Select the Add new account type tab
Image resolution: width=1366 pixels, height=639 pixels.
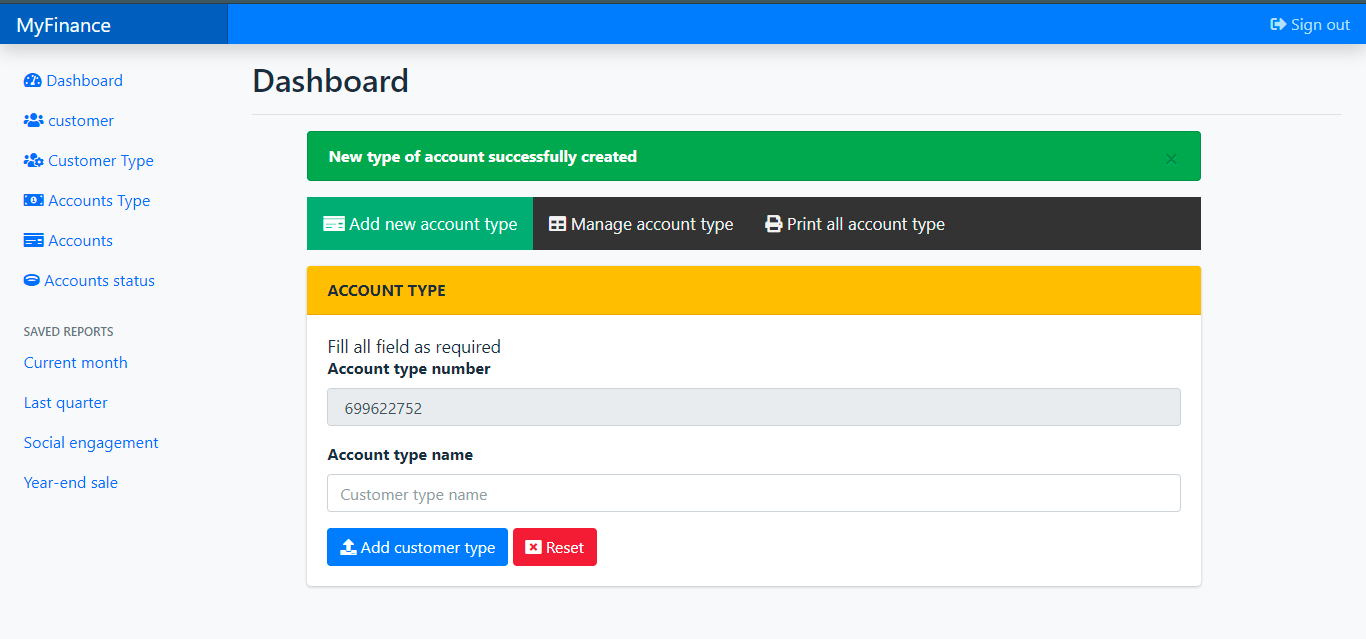click(x=419, y=223)
